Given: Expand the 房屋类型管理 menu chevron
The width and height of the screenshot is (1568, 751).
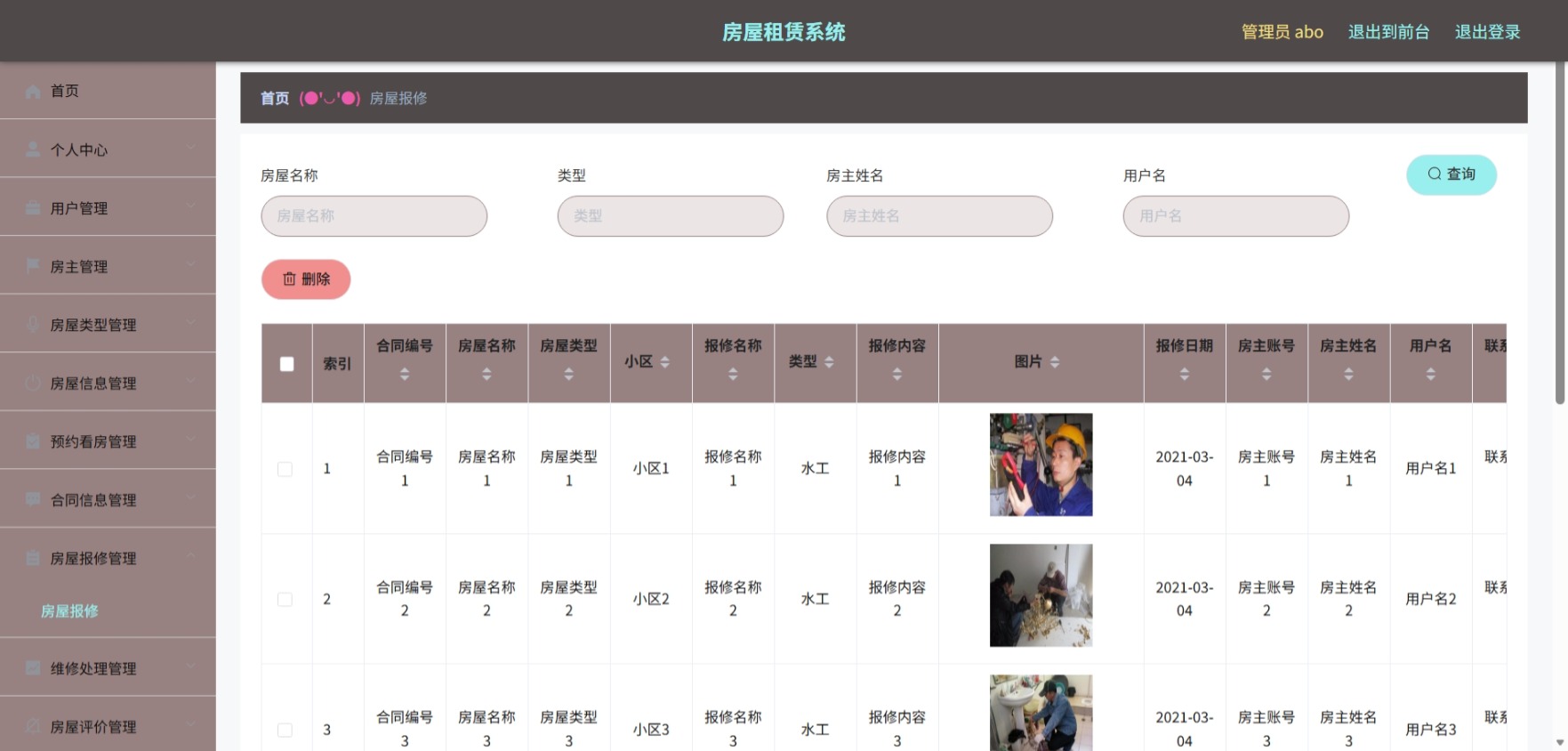Looking at the screenshot, I should [x=191, y=323].
